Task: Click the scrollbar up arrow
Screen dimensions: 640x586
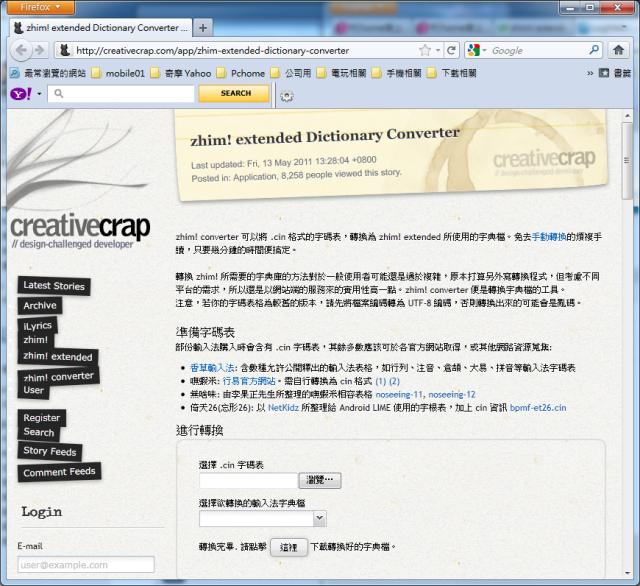Action: [x=627, y=116]
